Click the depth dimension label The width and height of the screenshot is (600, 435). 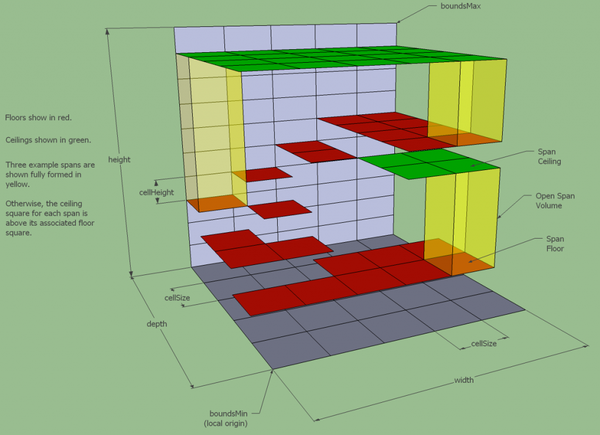tap(157, 324)
